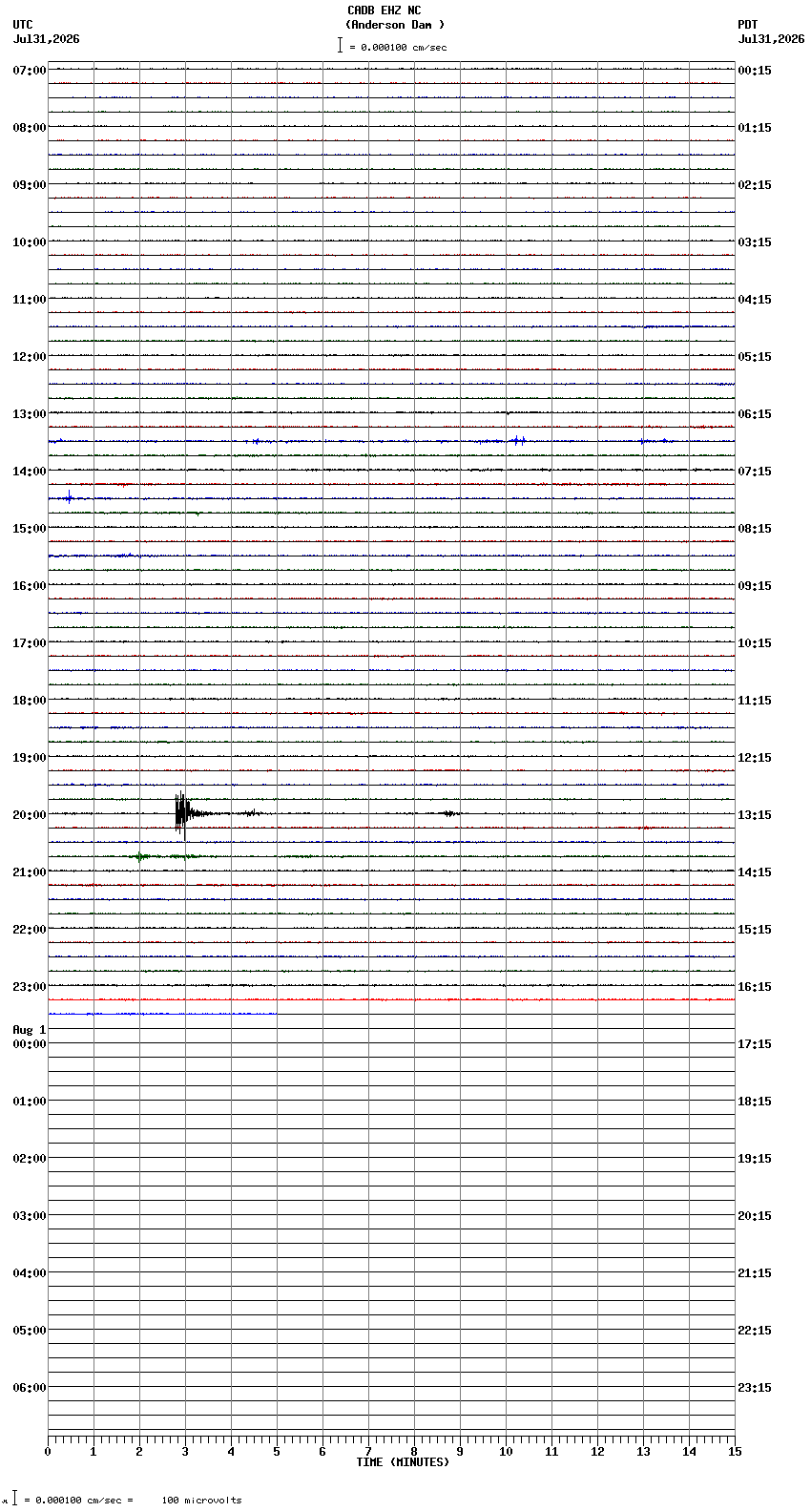
Task: Click the x-axis tick label '15'
Action: 735,1452
